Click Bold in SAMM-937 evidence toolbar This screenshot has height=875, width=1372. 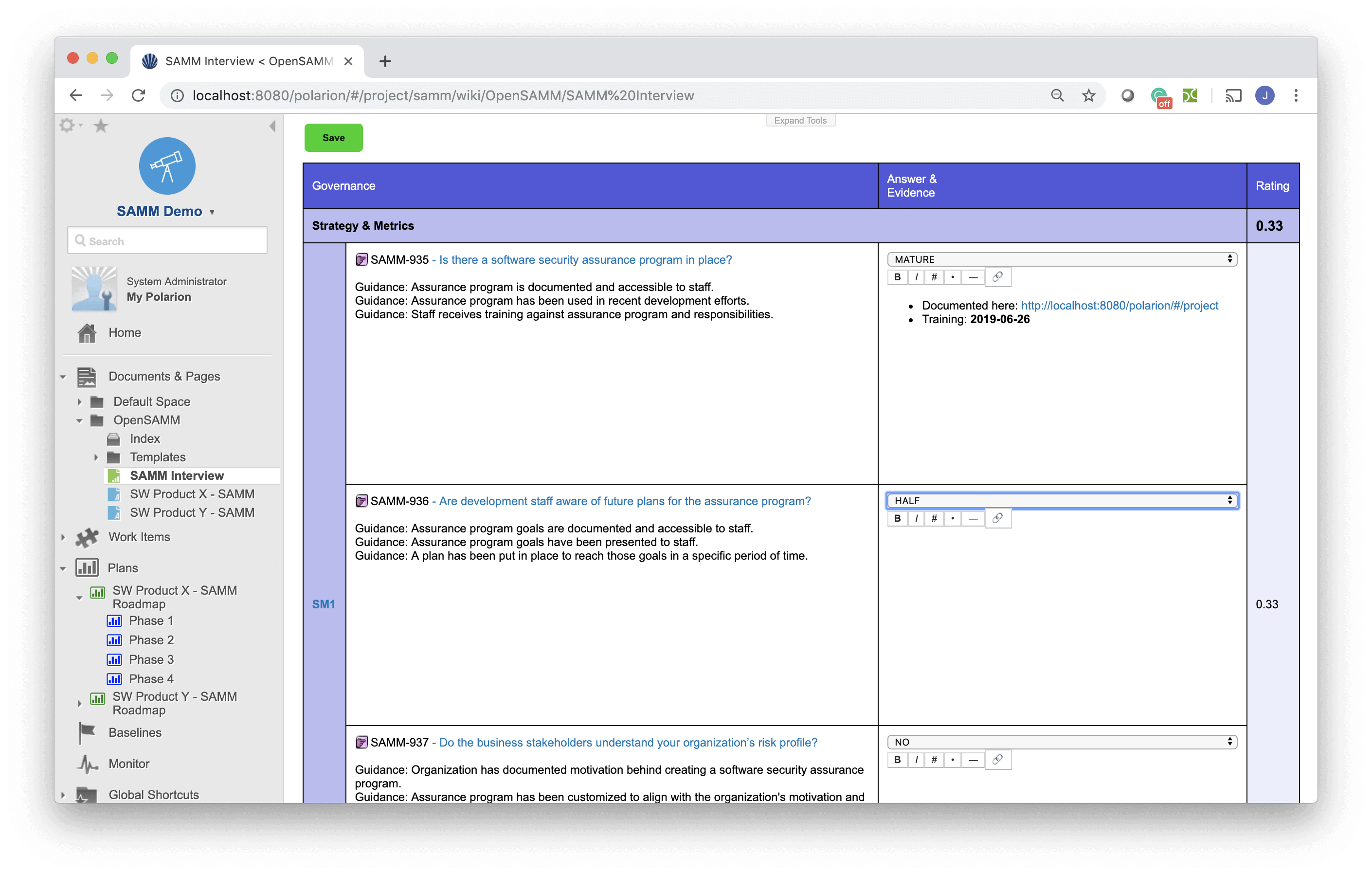point(897,759)
